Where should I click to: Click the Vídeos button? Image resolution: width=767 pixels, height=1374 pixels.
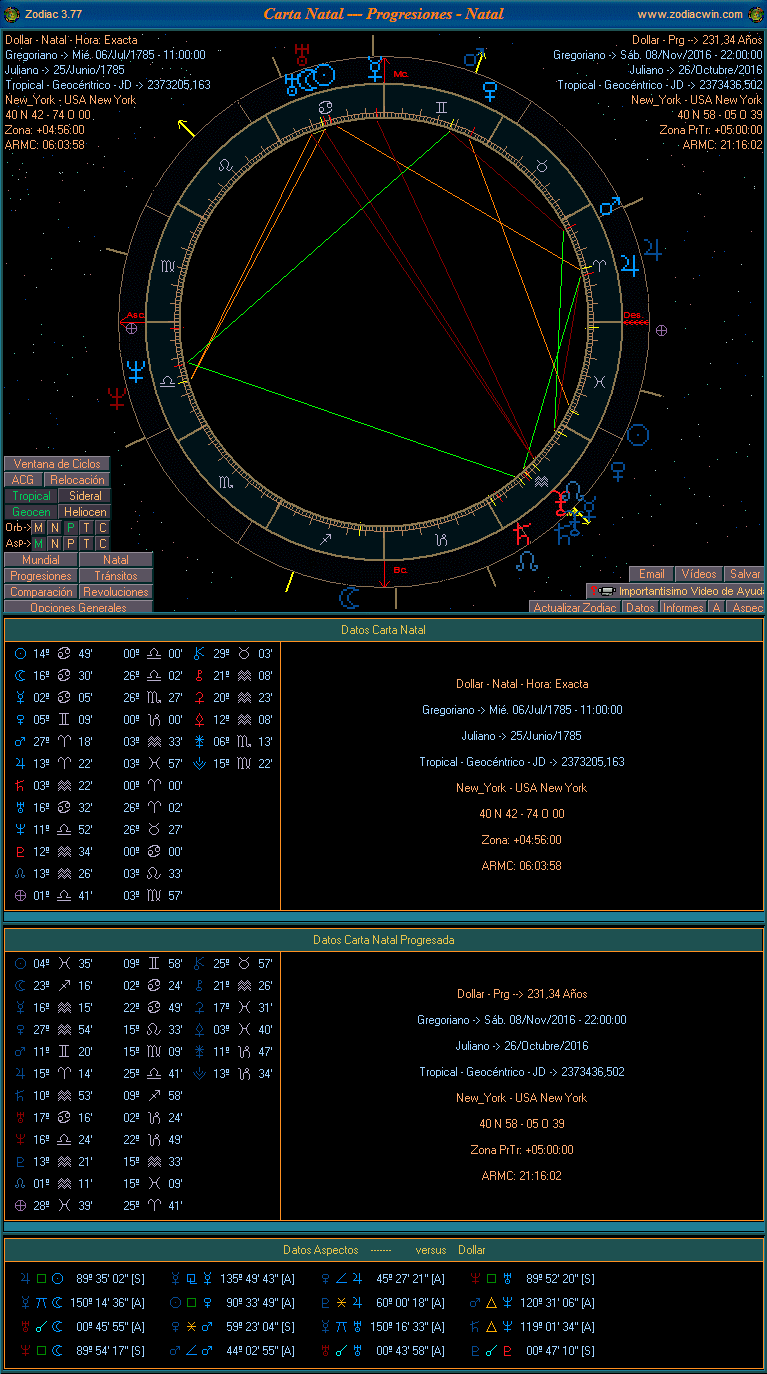(699, 574)
